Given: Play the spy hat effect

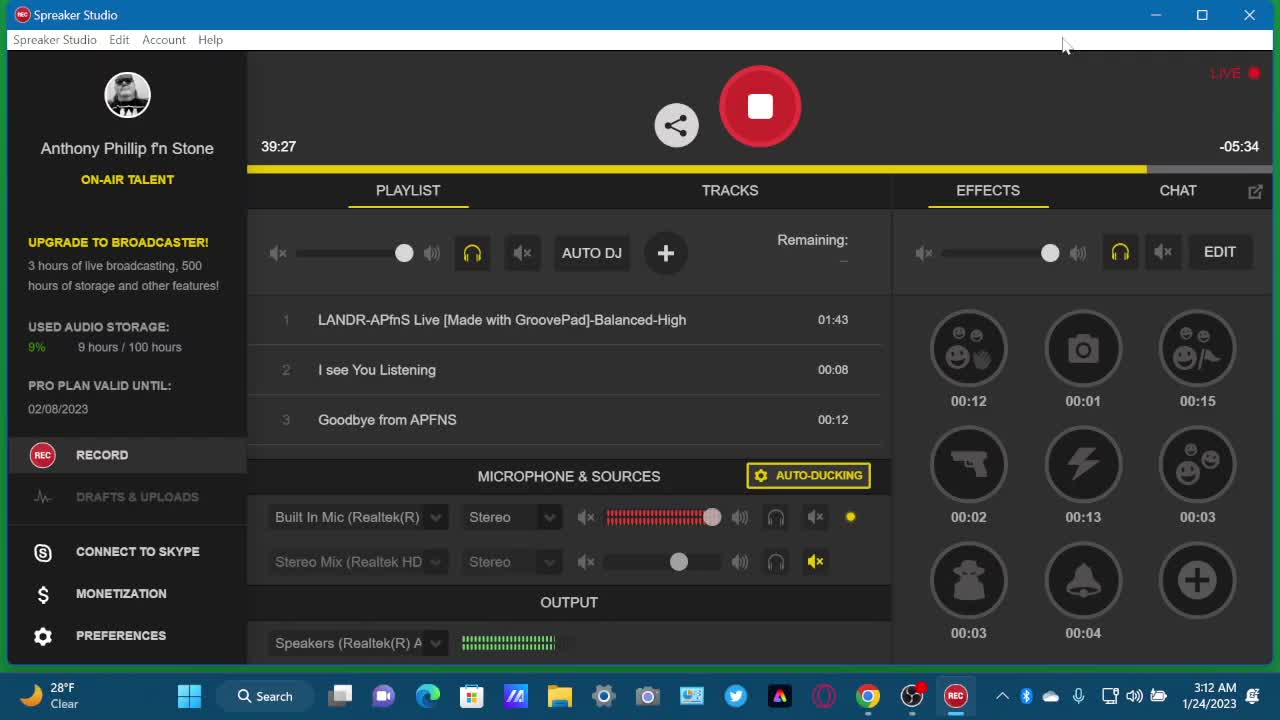Looking at the screenshot, I should click(968, 580).
